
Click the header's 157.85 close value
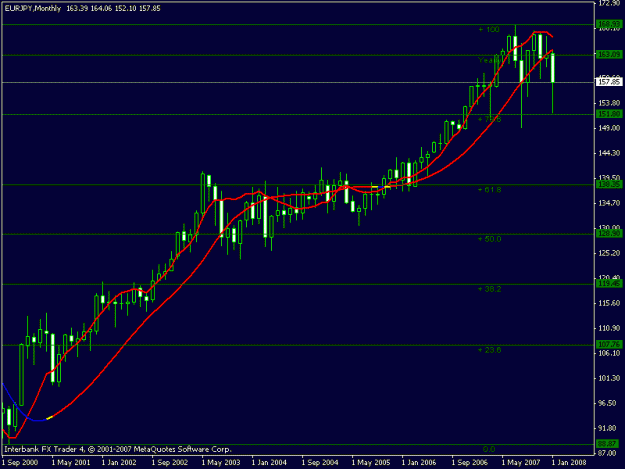[x=150, y=8]
